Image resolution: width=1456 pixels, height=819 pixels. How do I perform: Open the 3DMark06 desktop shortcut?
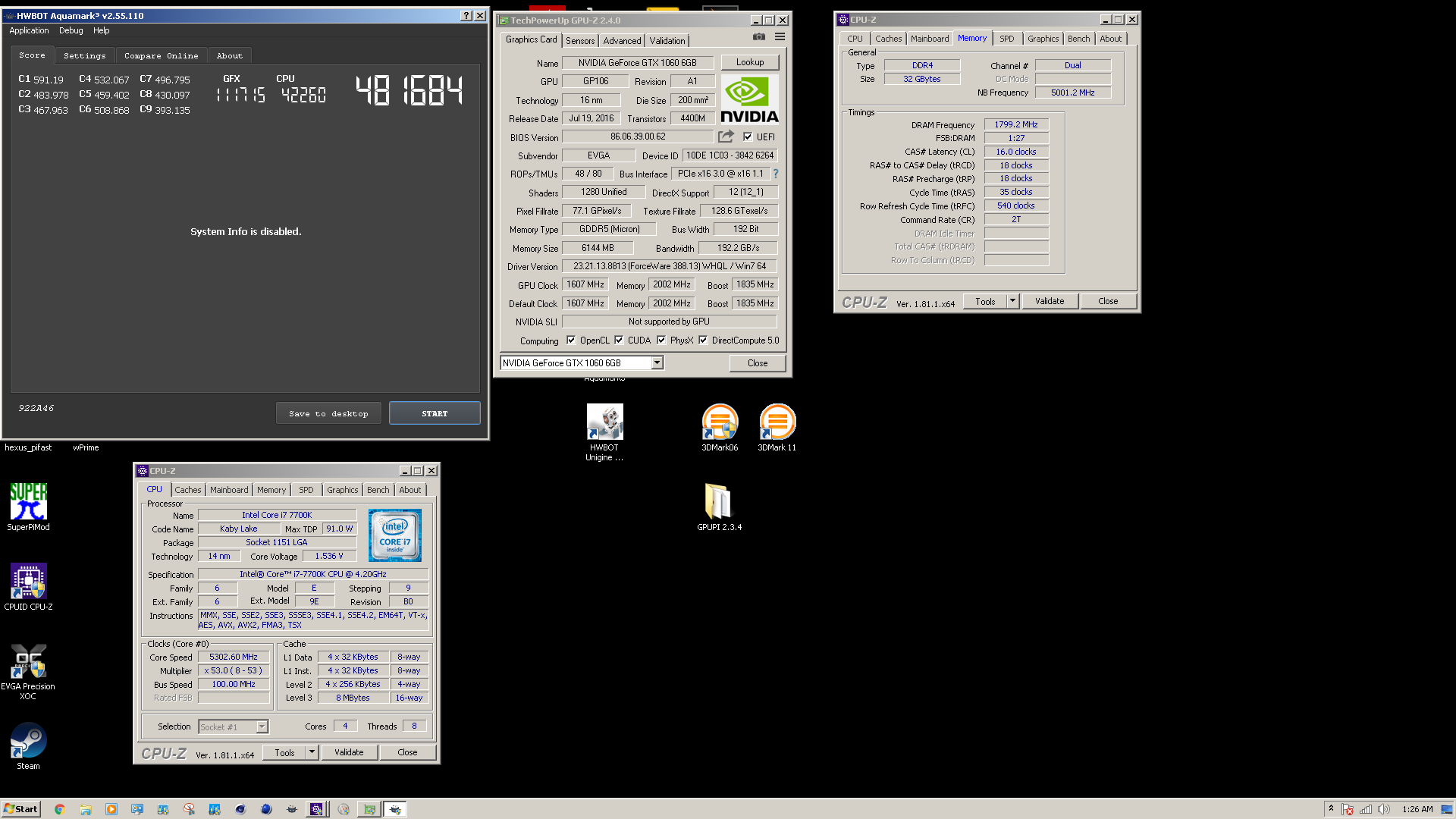(720, 428)
